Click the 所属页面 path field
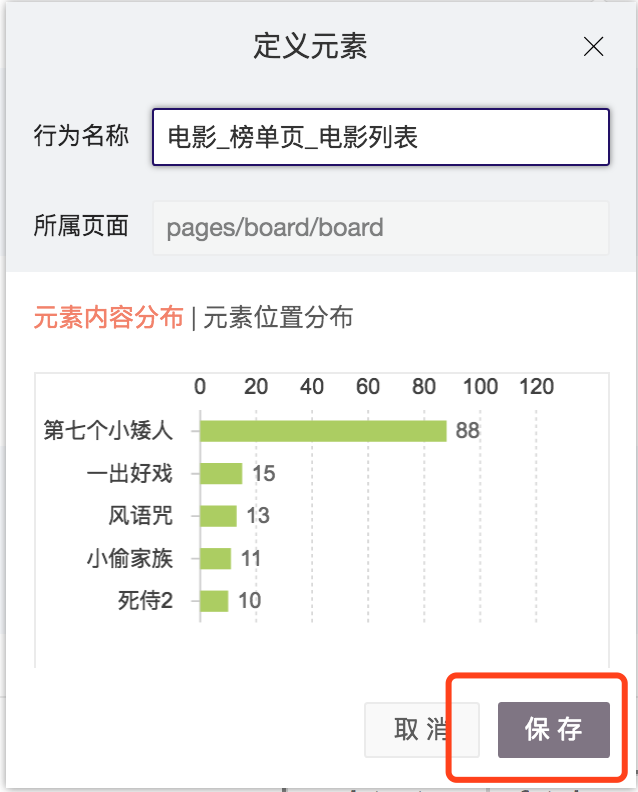 pyautogui.click(x=380, y=227)
